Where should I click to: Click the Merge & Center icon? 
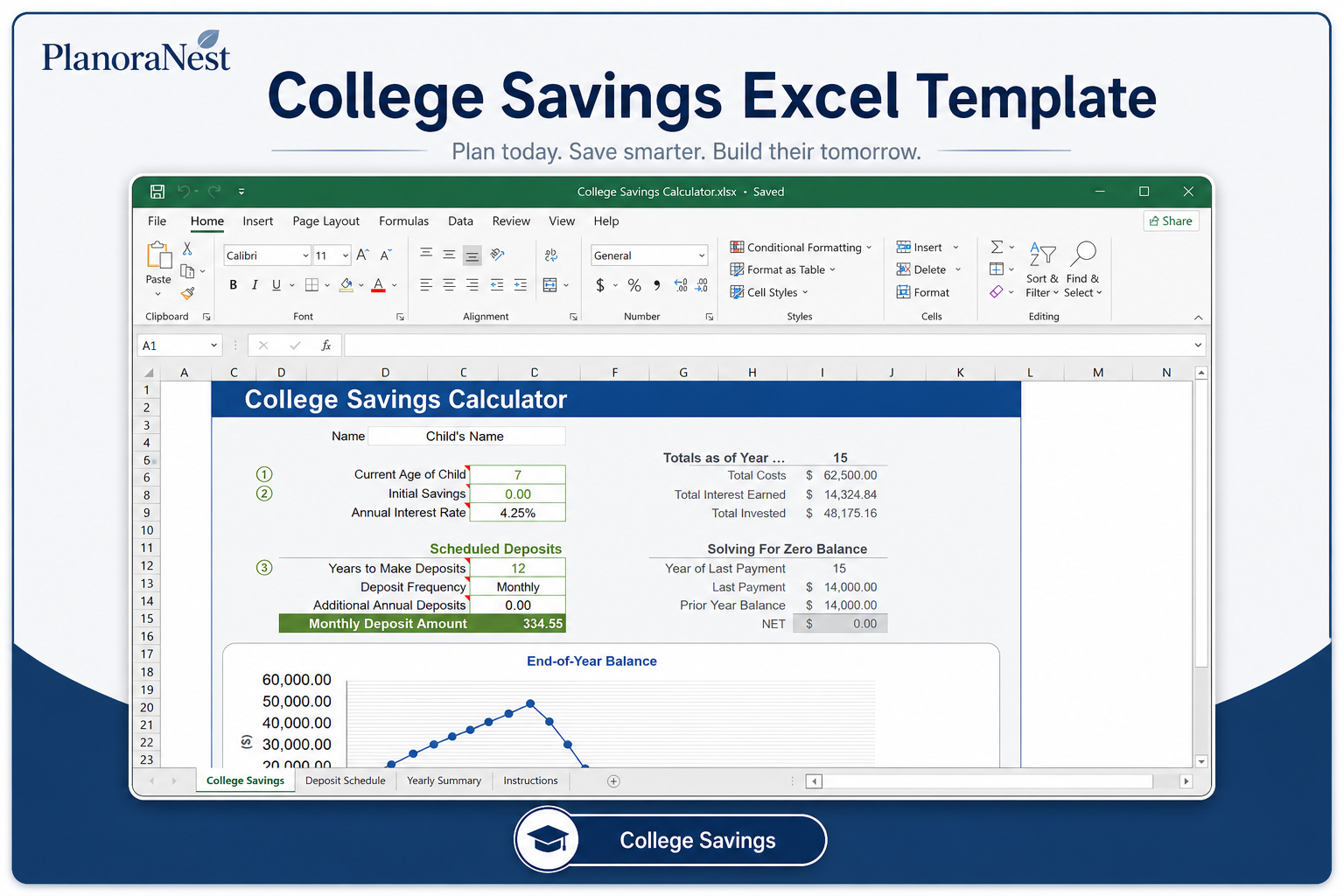point(550,284)
